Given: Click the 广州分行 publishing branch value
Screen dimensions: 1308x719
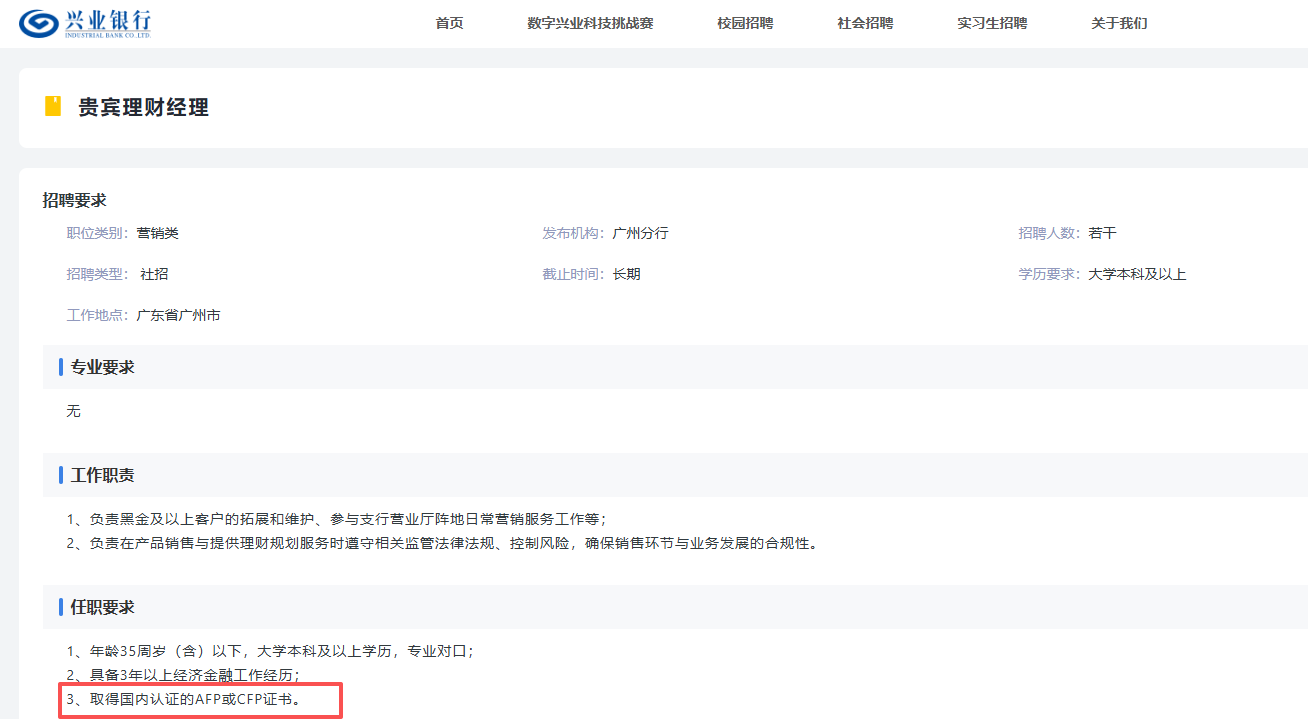Looking at the screenshot, I should click(x=640, y=233).
